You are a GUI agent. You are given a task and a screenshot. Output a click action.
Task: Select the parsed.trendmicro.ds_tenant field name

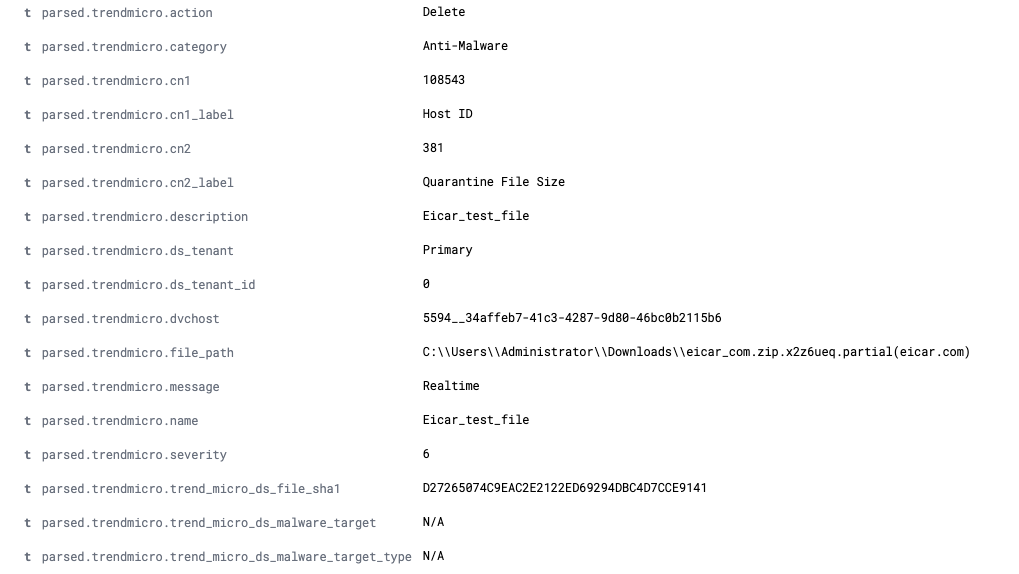(x=137, y=251)
